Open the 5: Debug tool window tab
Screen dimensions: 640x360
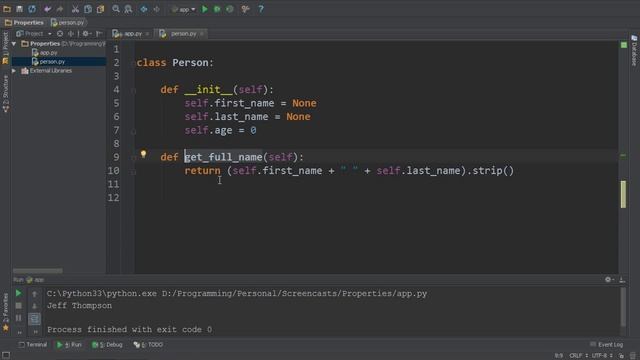tap(107, 345)
